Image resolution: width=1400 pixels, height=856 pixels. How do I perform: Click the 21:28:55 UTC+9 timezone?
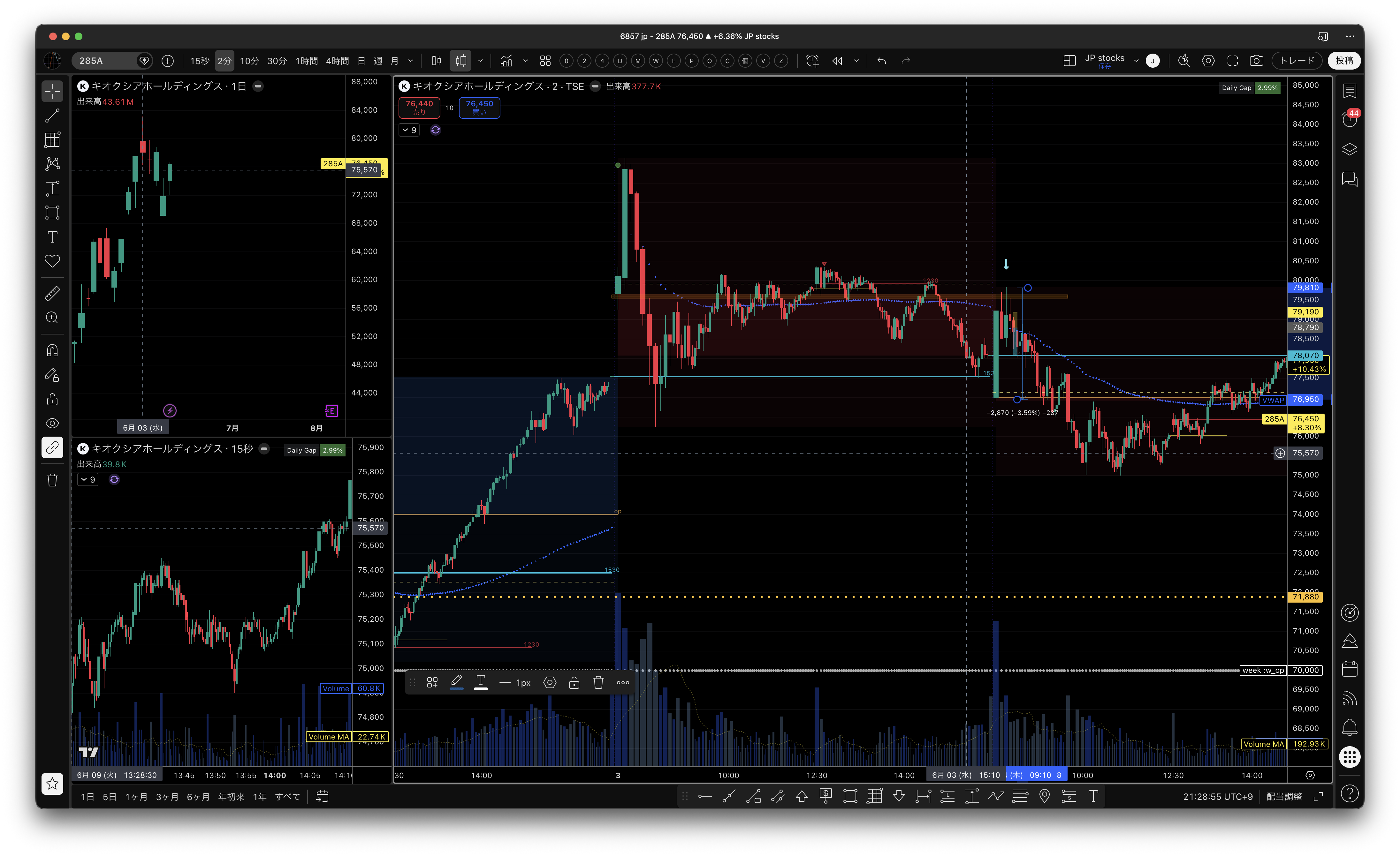point(1218,797)
